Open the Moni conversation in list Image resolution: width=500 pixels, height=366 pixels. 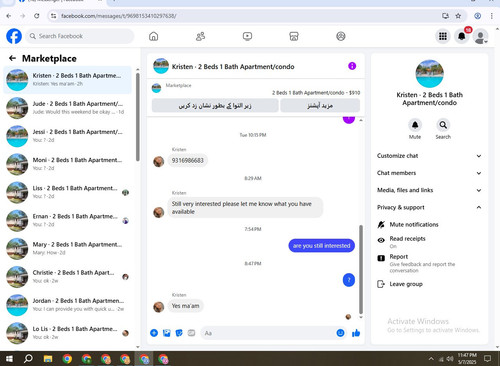pyautogui.click(x=67, y=164)
